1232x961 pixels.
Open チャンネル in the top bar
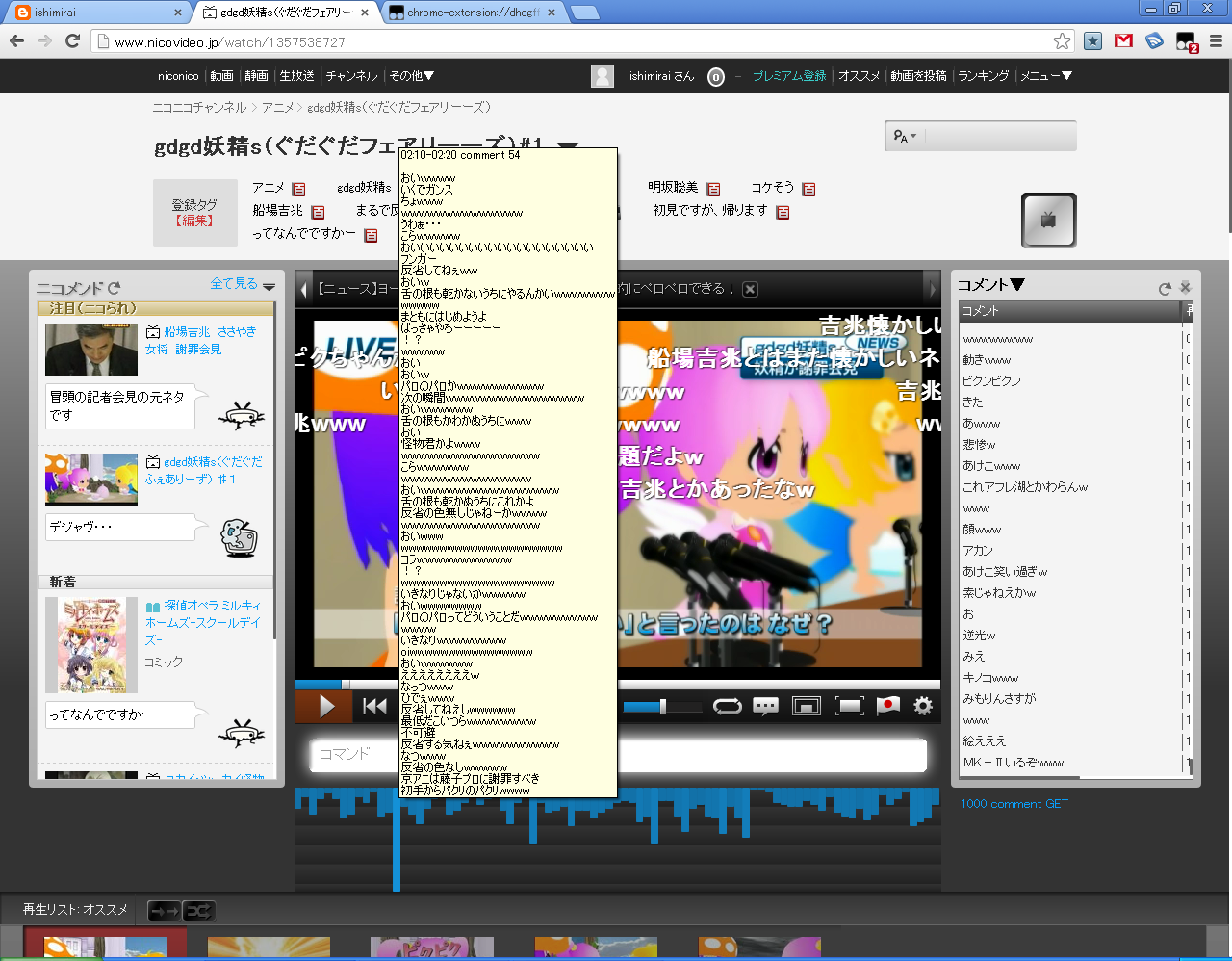[x=351, y=76]
